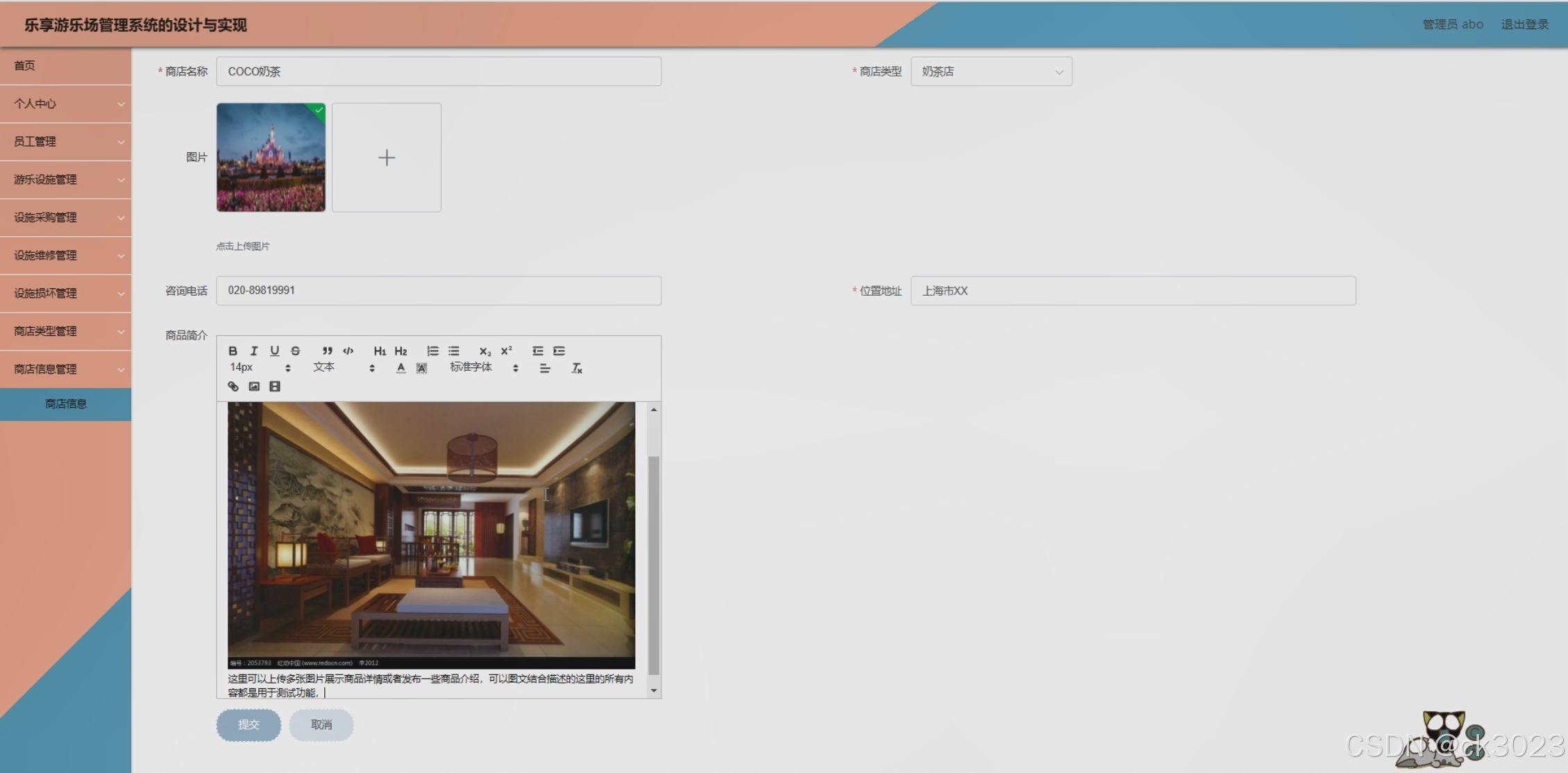Open text color picker in editor

point(401,368)
